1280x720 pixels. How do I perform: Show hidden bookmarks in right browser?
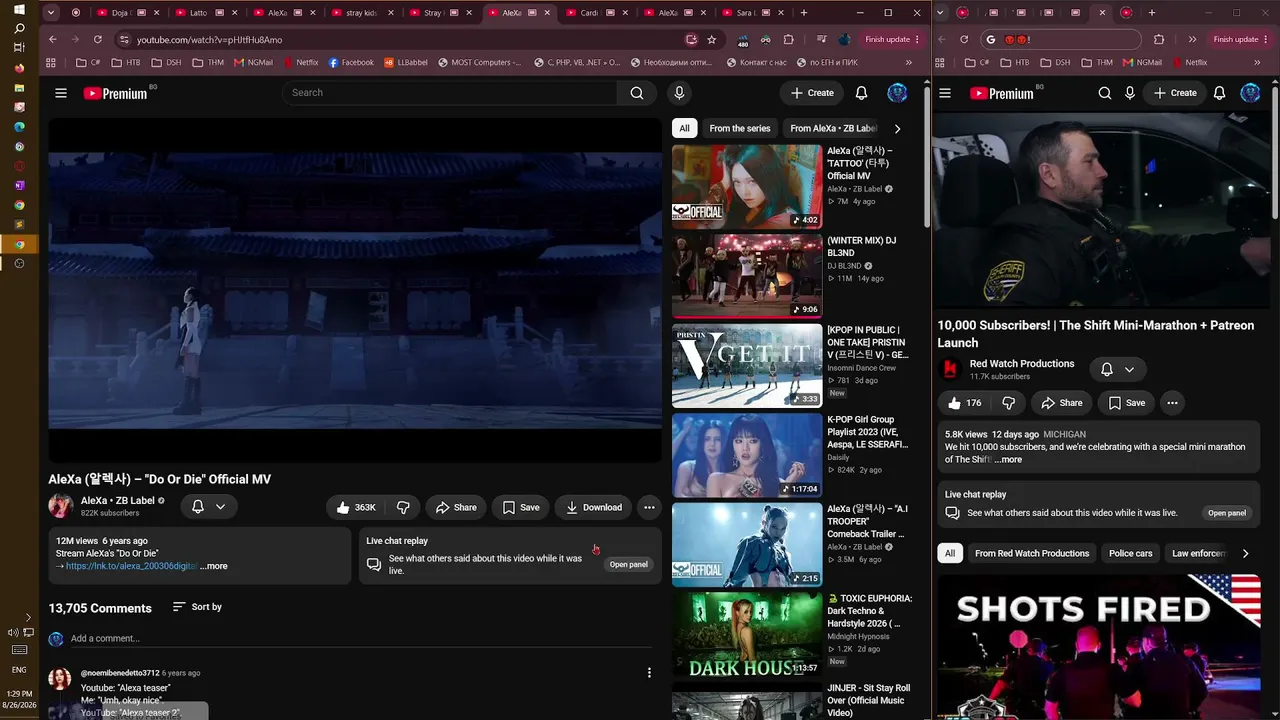pyautogui.click(x=1257, y=63)
